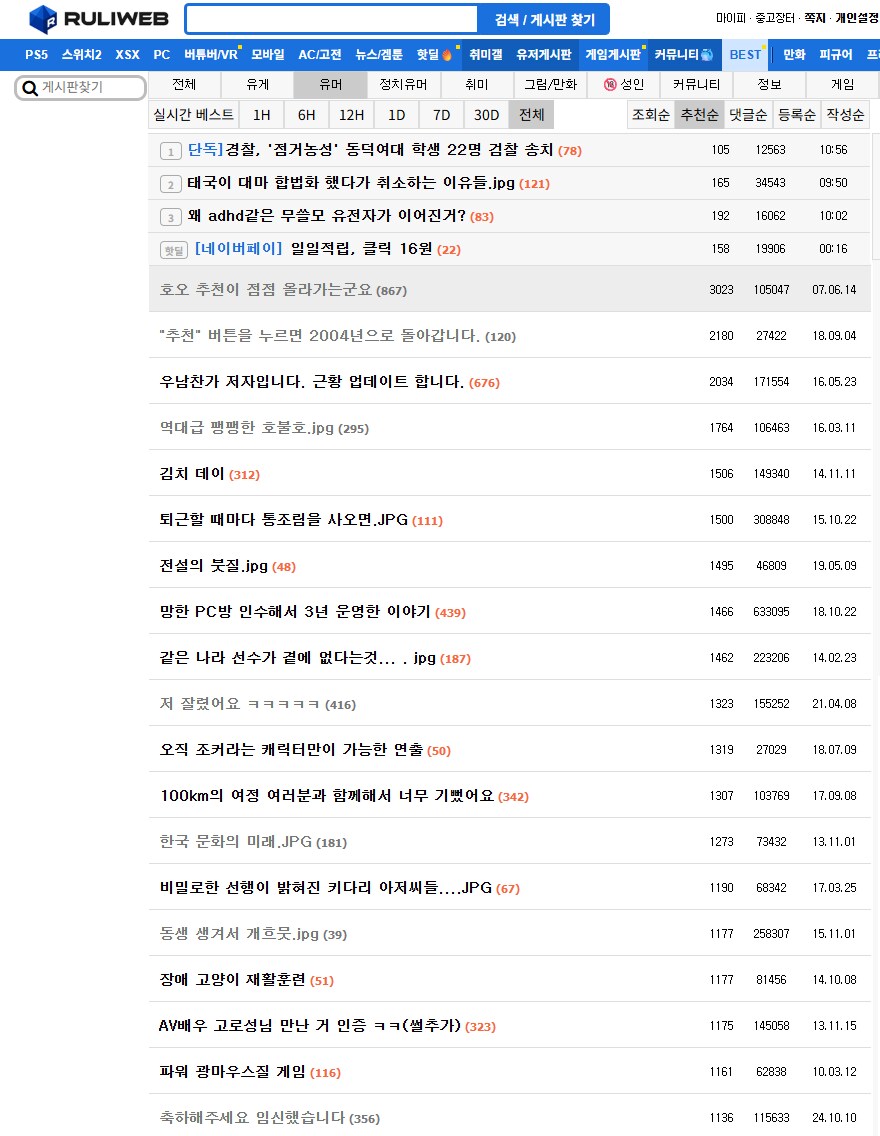880x1136 pixels.
Task: Click the 19+ adult icon beside 성인 category
Action: [x=610, y=84]
